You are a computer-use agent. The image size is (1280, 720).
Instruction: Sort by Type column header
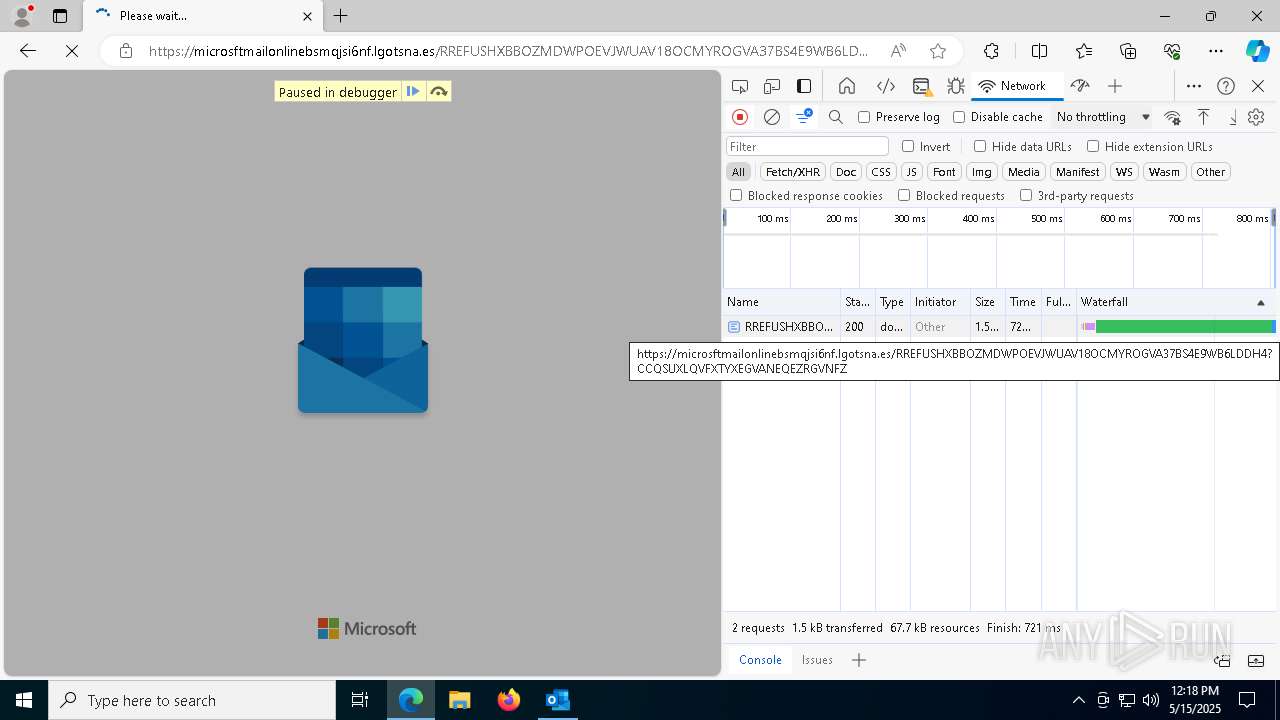point(892,302)
